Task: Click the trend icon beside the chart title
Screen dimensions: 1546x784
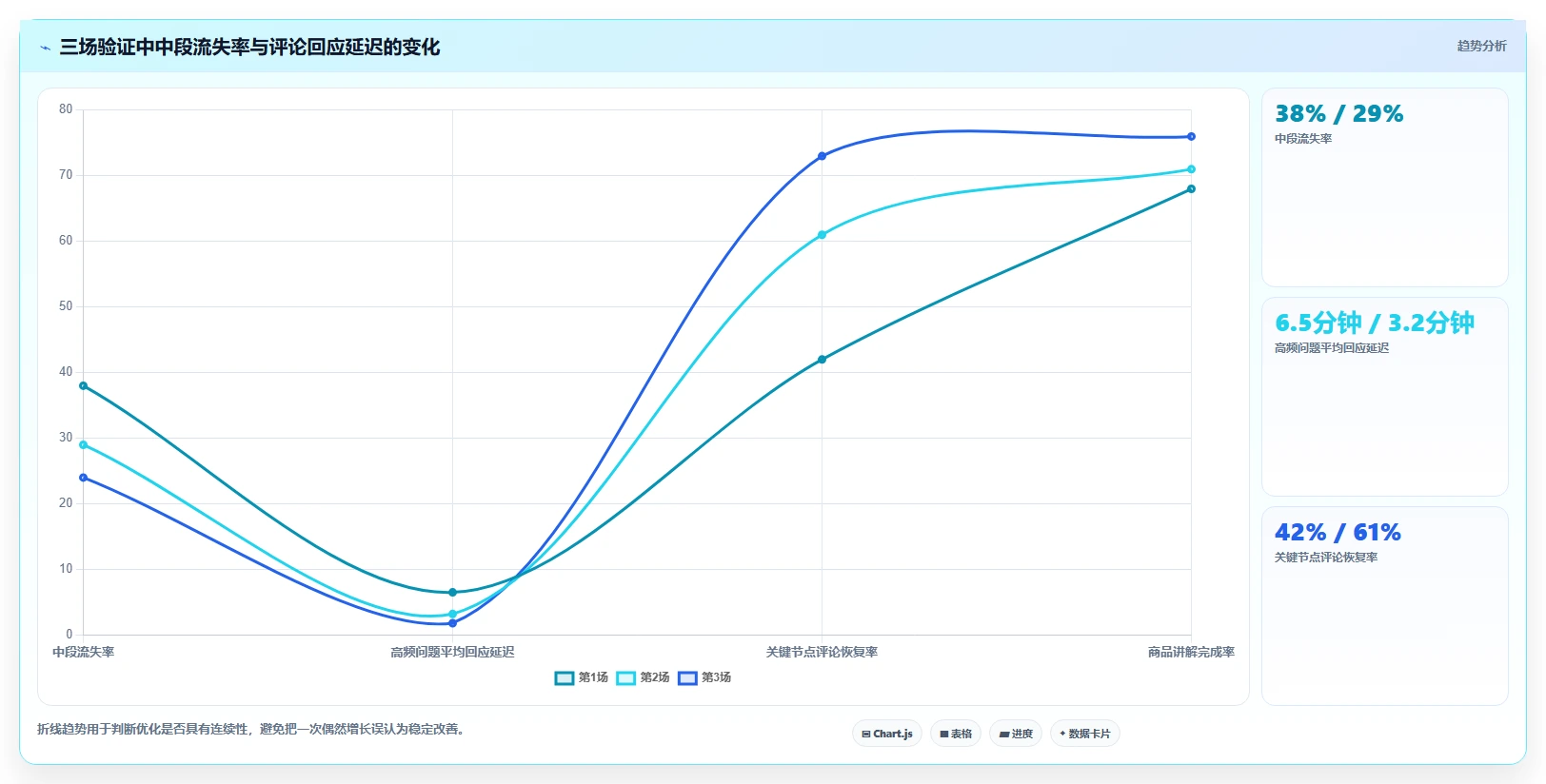Action: pos(45,48)
